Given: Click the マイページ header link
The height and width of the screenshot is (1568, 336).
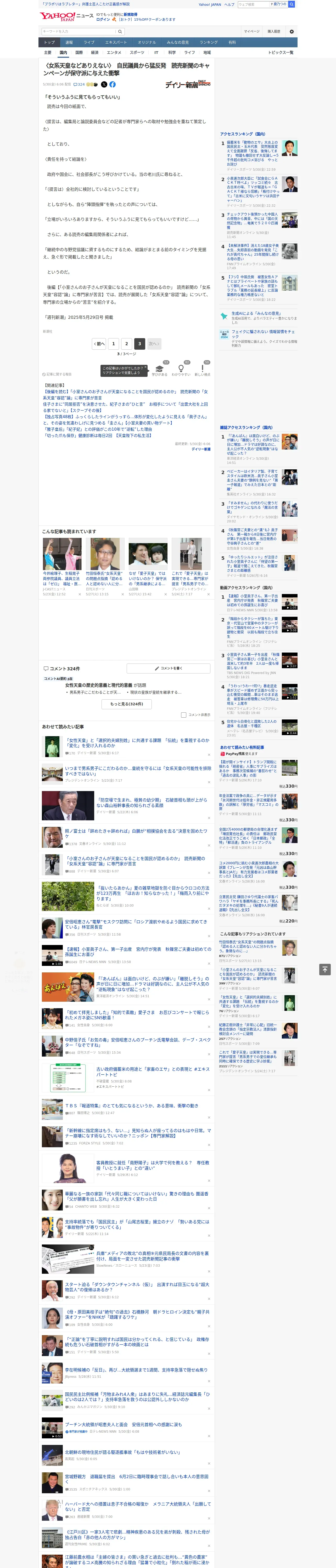Looking at the screenshot, I should click(252, 32).
